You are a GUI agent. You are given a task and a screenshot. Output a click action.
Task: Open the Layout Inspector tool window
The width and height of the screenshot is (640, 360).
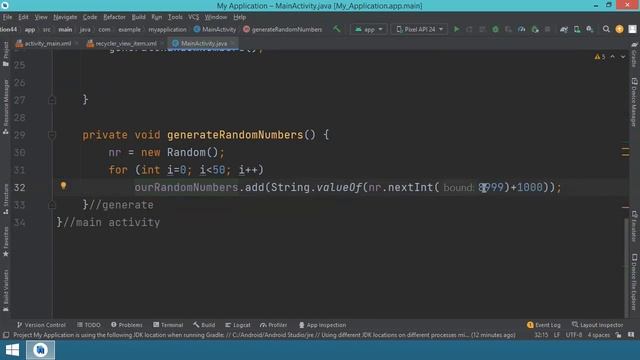coord(598,325)
